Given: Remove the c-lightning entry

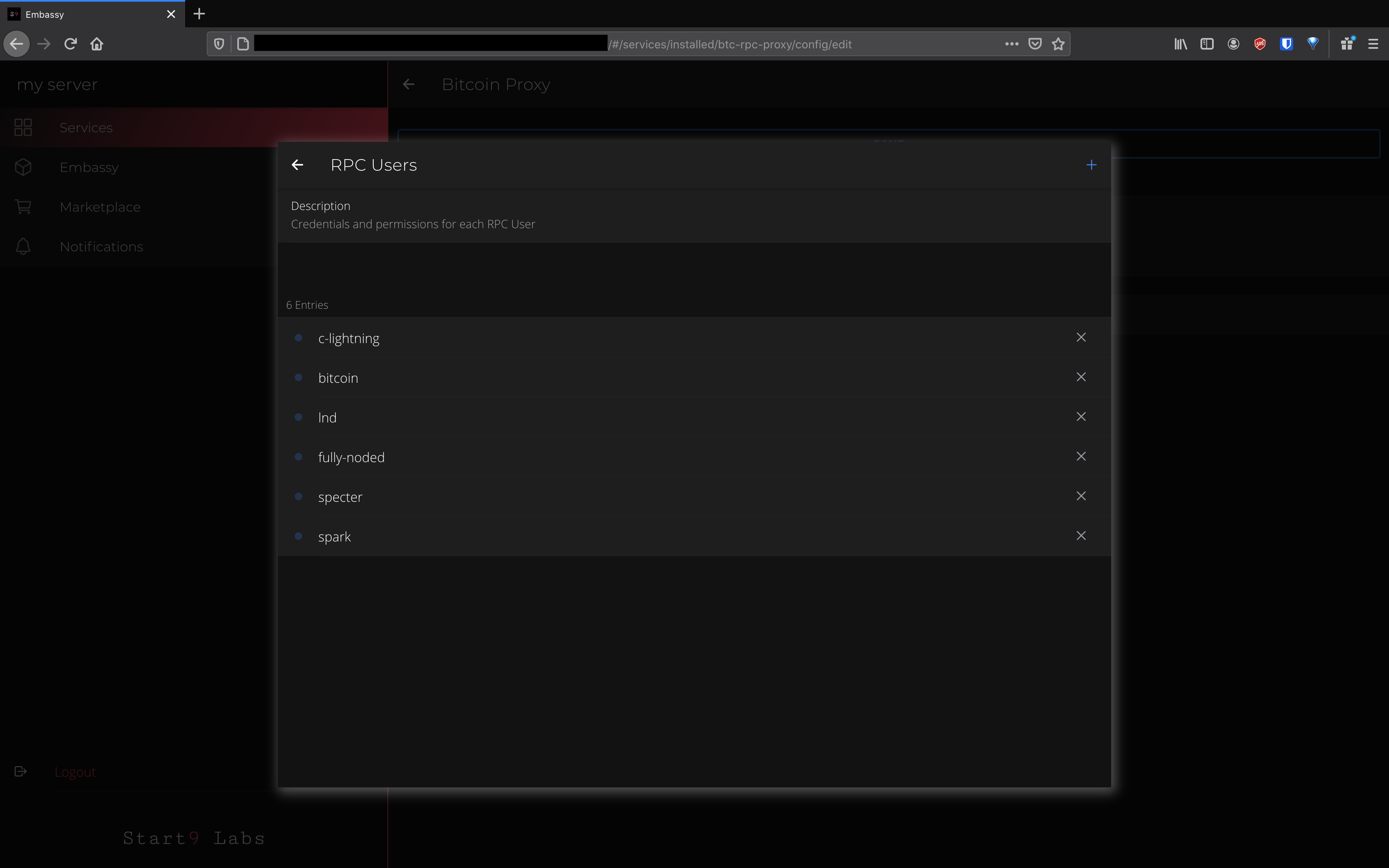Looking at the screenshot, I should tap(1081, 338).
